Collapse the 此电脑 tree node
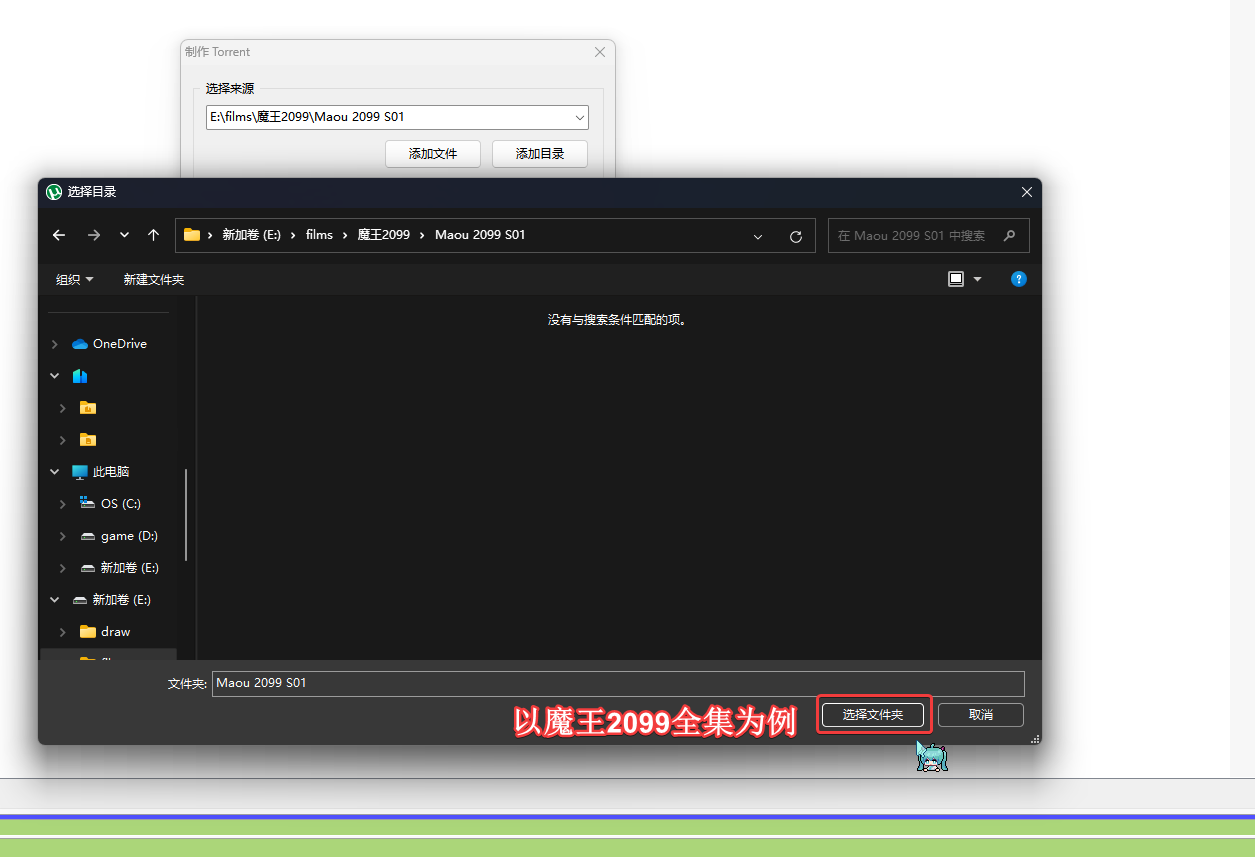This screenshot has height=857, width=1255. (55, 472)
